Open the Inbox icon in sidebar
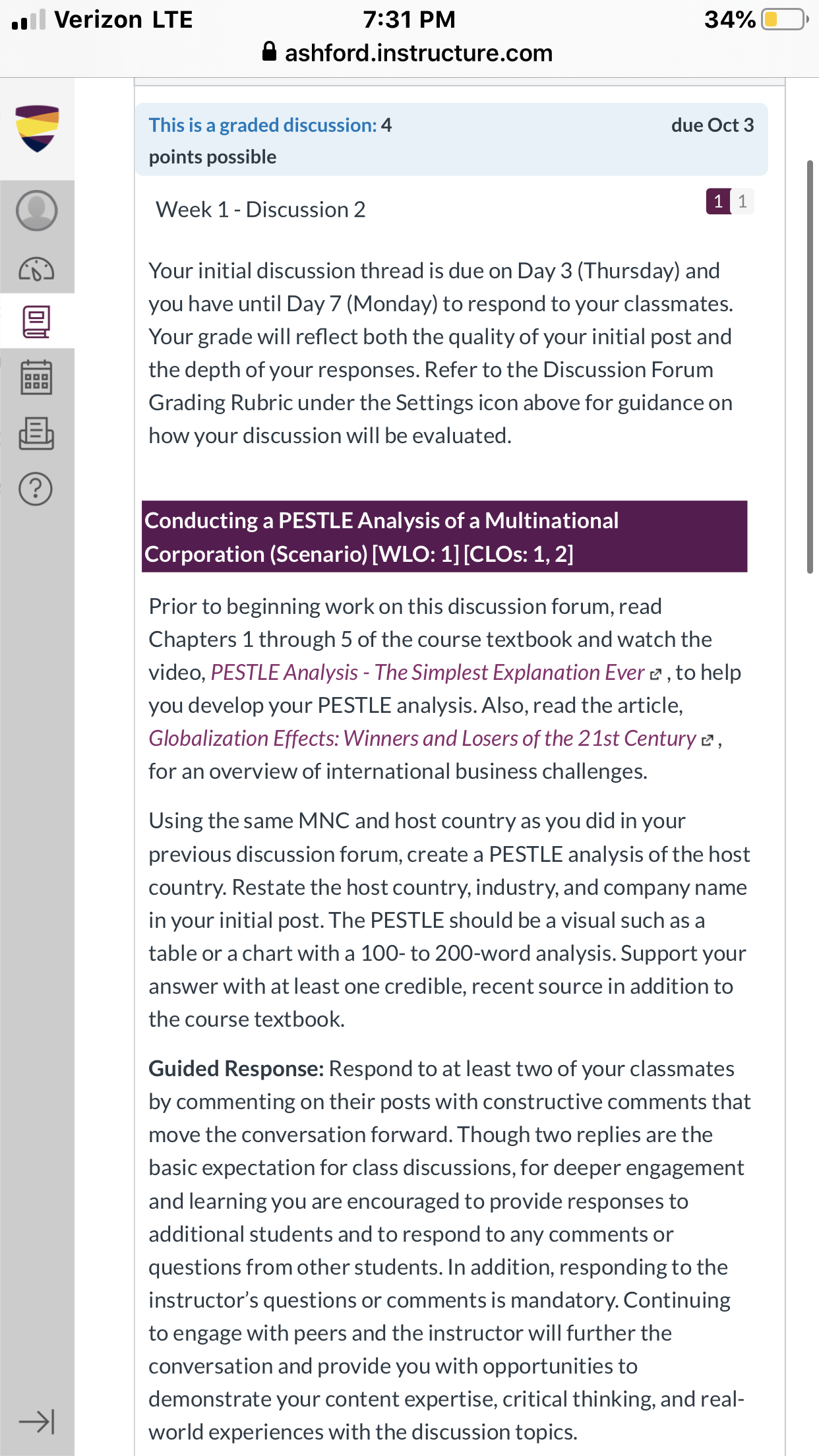 tap(36, 433)
